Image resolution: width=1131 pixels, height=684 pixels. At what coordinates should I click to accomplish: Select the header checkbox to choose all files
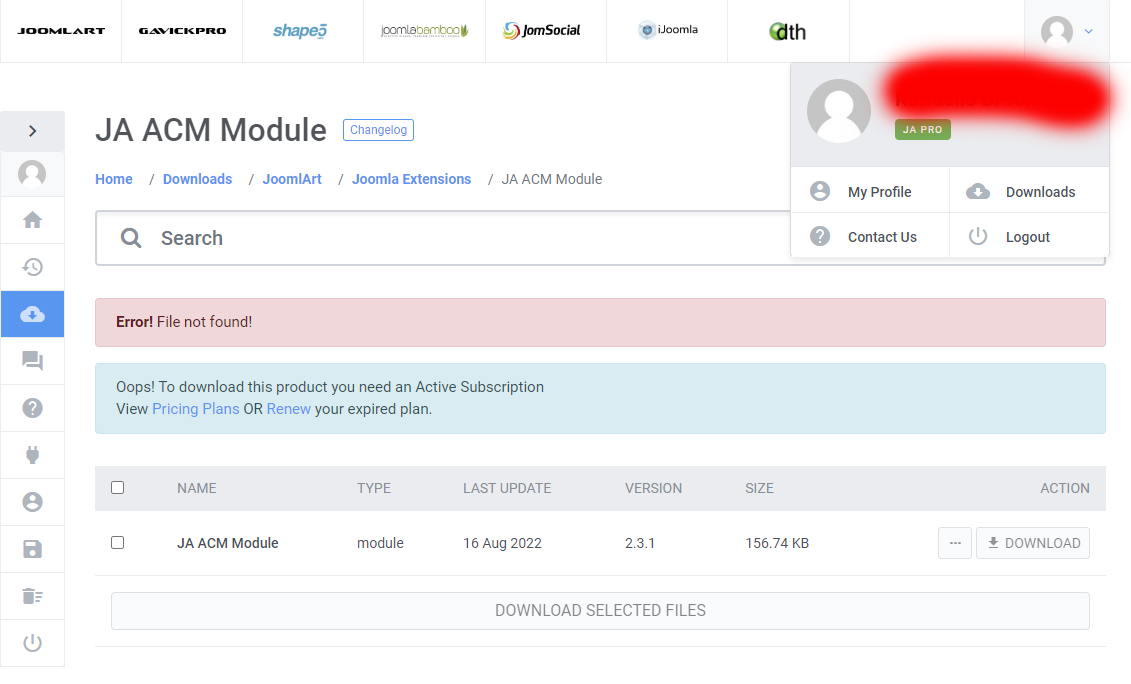tap(117, 487)
